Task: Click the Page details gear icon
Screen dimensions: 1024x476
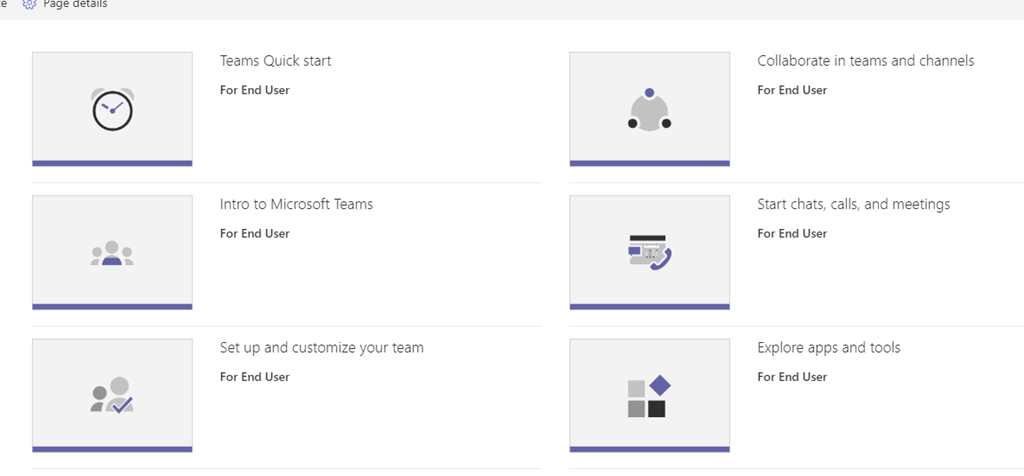Action: click(29, 5)
